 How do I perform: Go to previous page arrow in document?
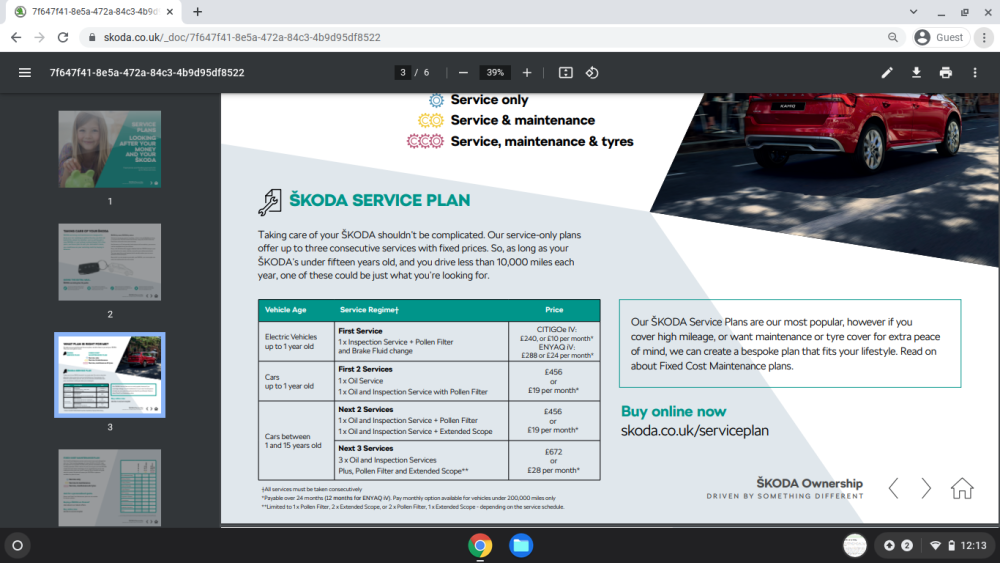coord(893,488)
